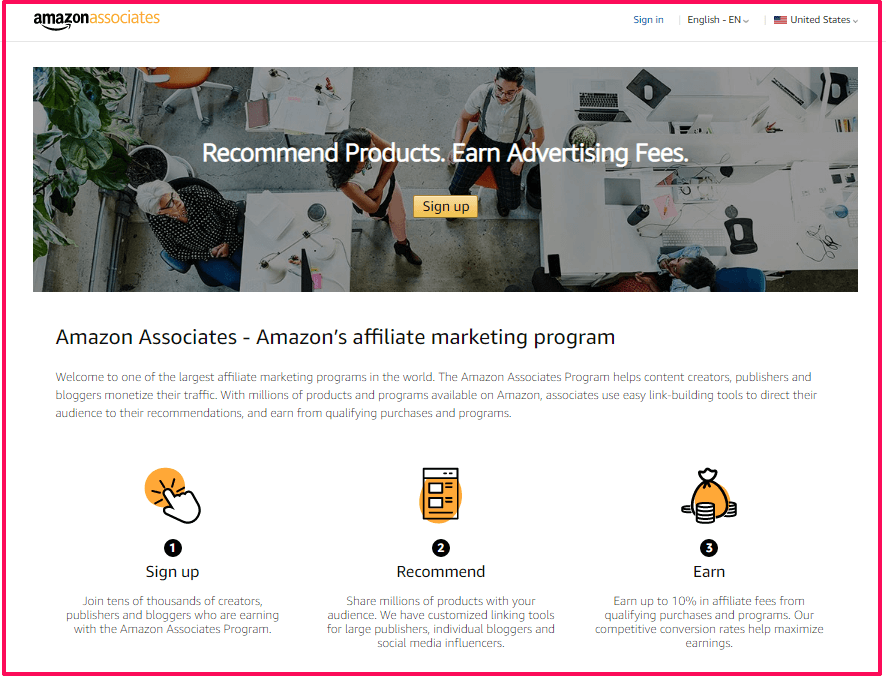Image resolution: width=886 pixels, height=678 pixels.
Task: Click the Recommend Products. Earn Advertising Fees. headline
Action: click(x=445, y=153)
